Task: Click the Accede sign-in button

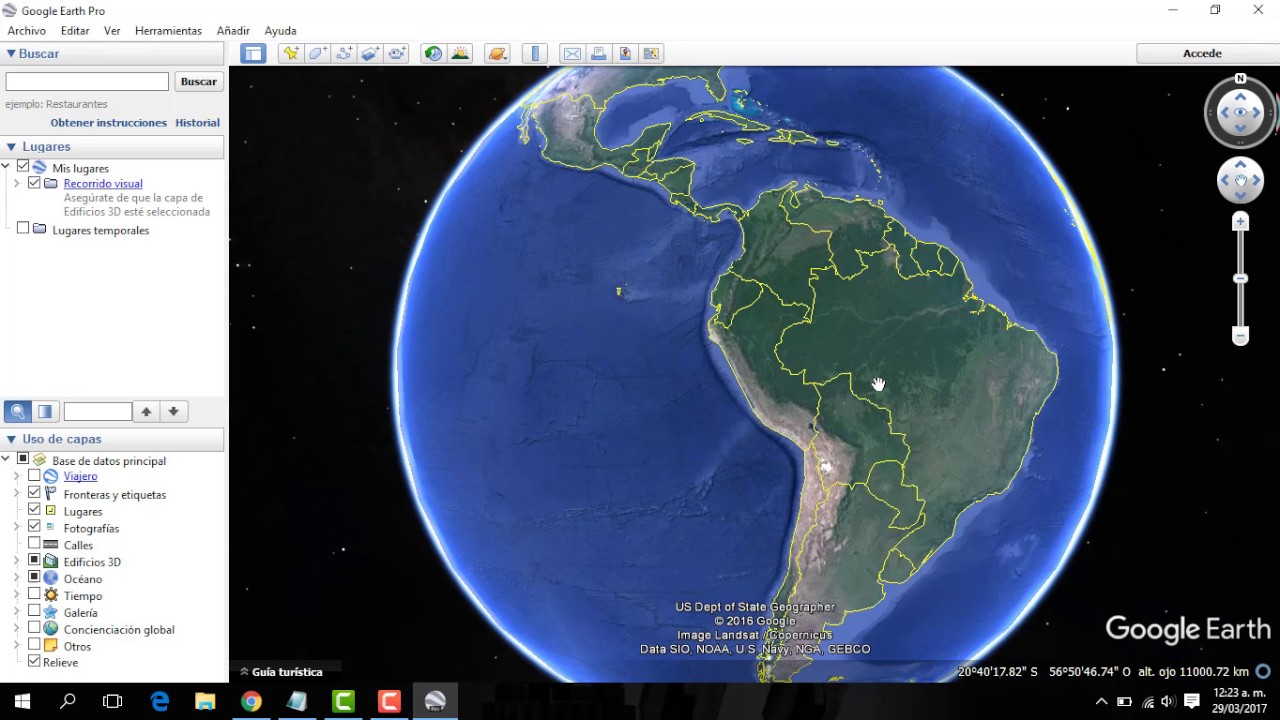Action: pos(1202,54)
